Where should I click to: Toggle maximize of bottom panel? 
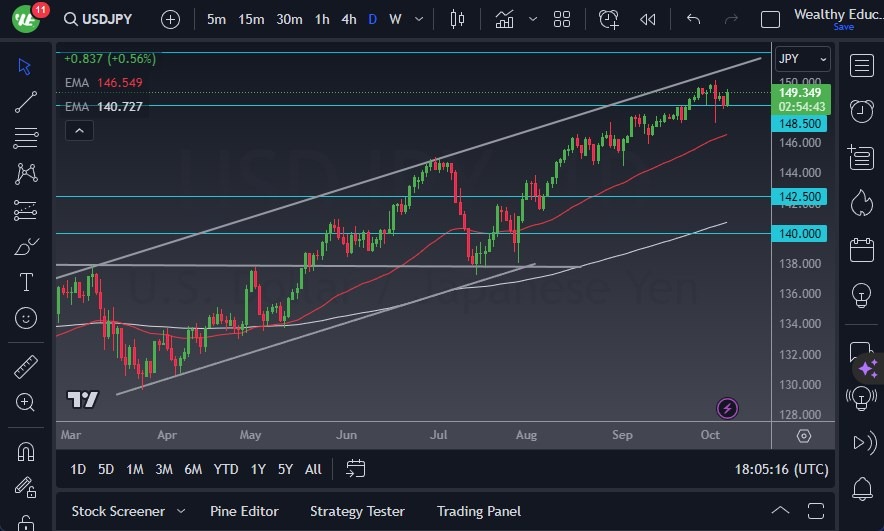point(815,511)
